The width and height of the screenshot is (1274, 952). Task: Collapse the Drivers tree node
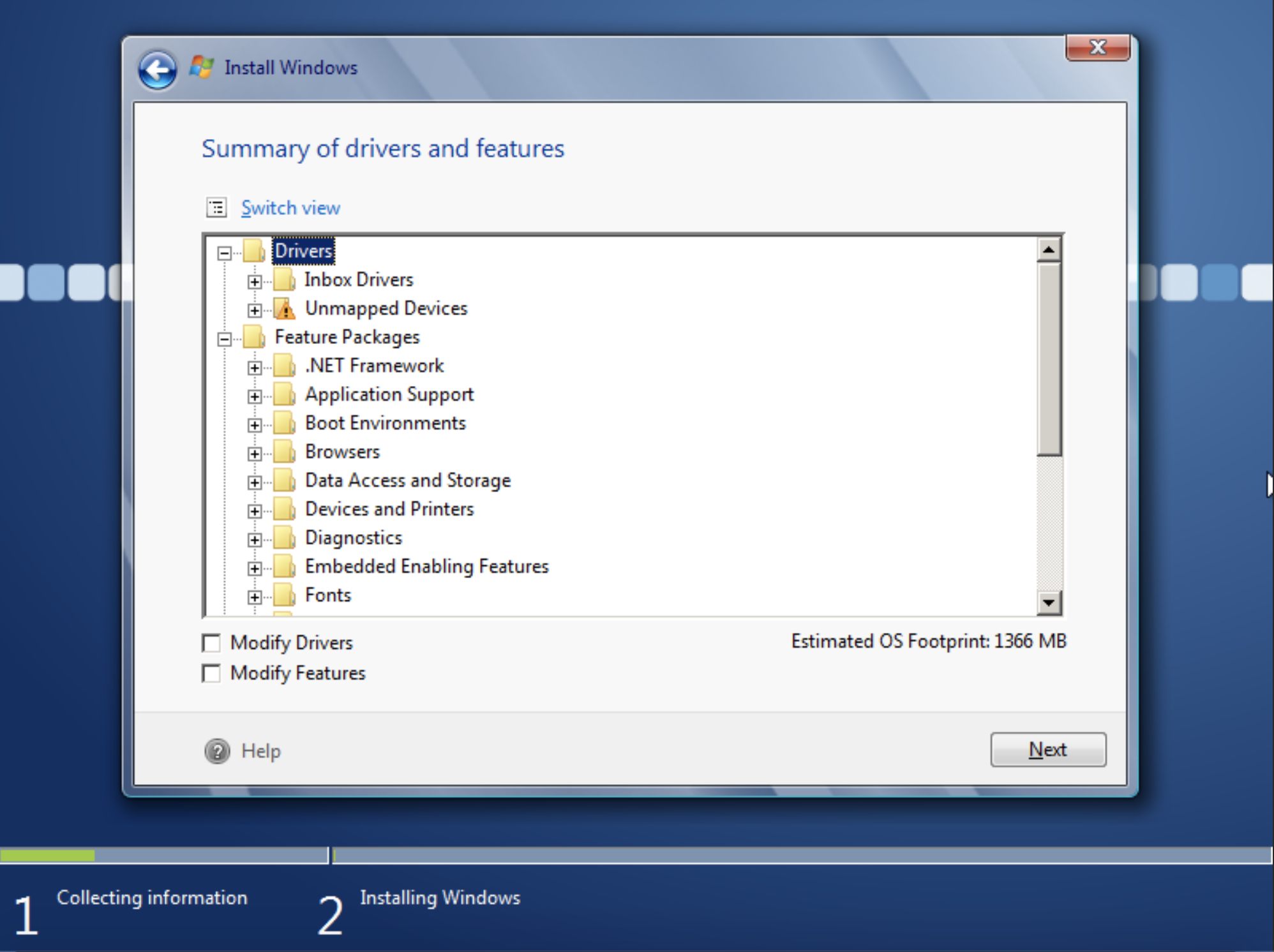coord(224,253)
